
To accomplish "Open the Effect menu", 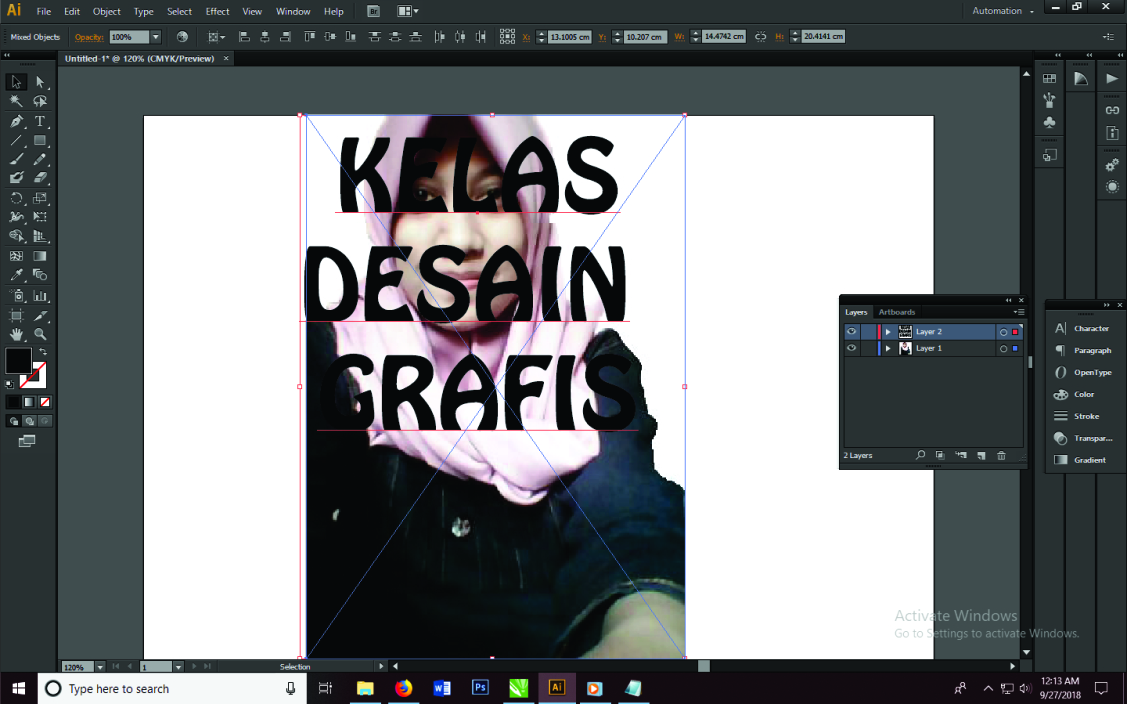I will coord(217,12).
